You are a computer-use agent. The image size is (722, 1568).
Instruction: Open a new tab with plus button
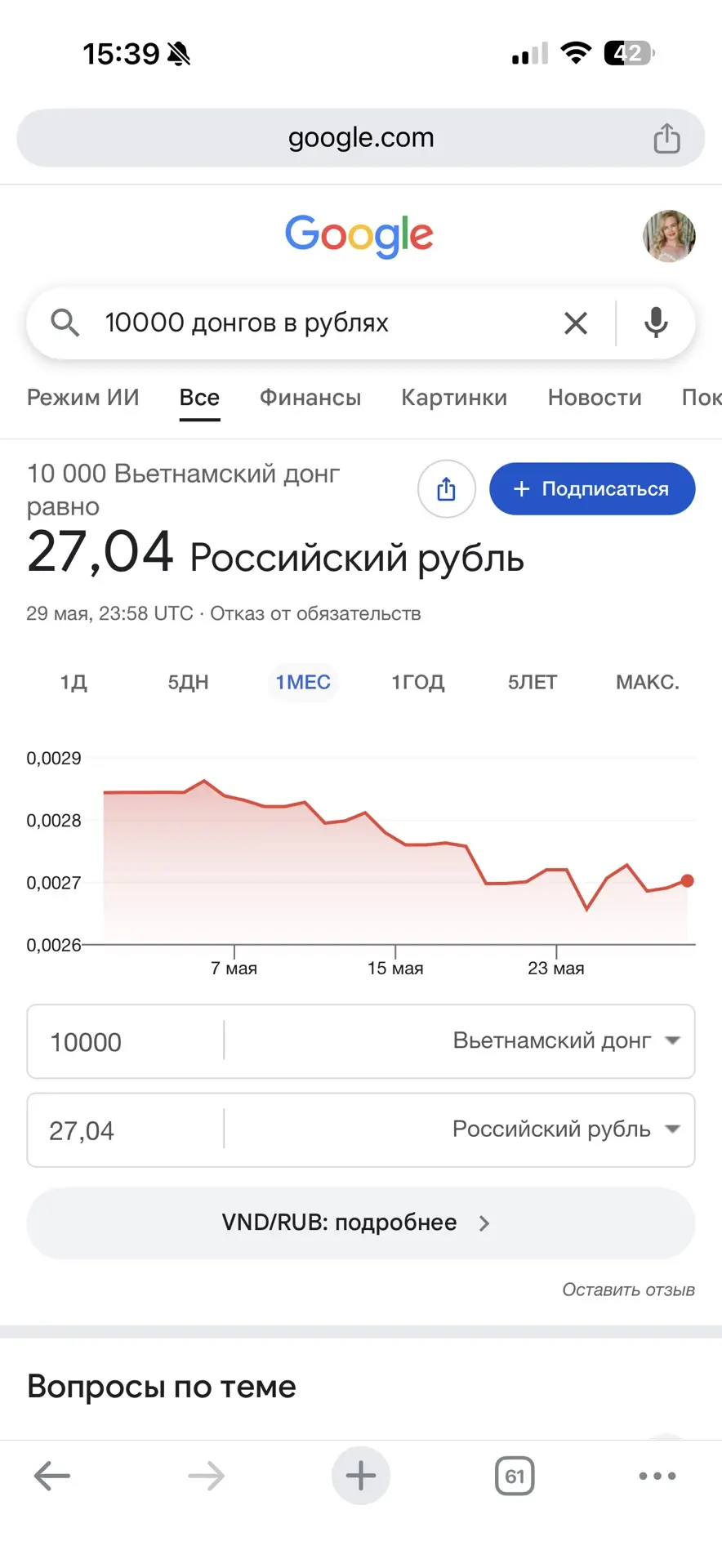361,1476
